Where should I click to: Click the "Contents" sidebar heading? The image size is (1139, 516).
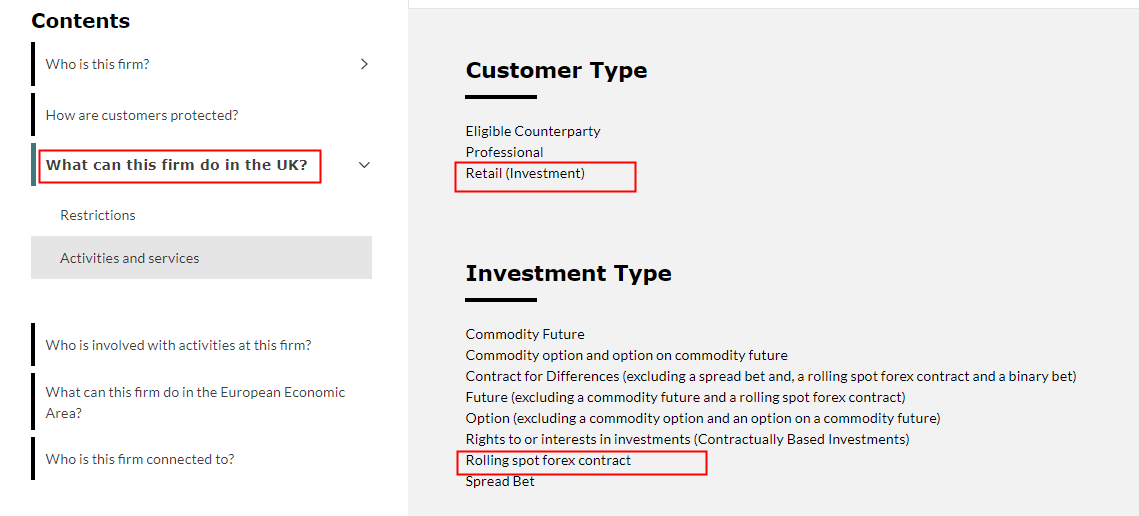tap(81, 21)
